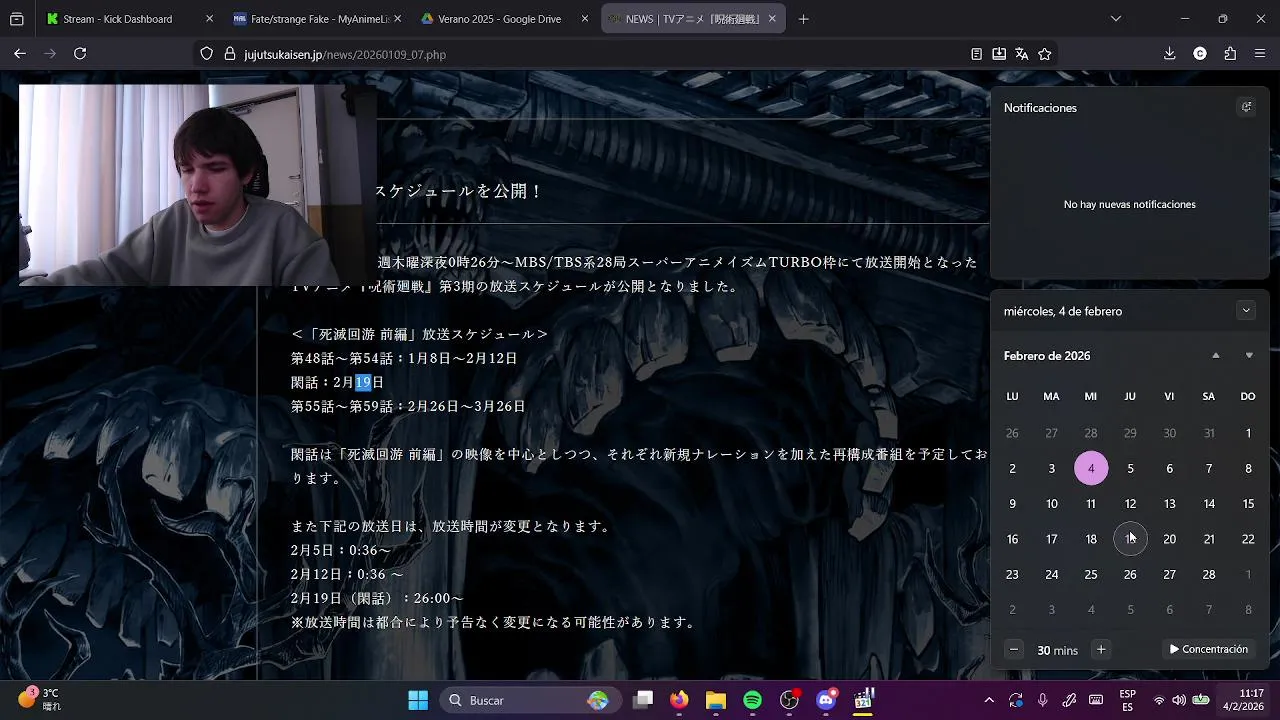Viewport: 1280px width, 720px height.
Task: Select February 4 in the calendar
Action: tap(1091, 469)
